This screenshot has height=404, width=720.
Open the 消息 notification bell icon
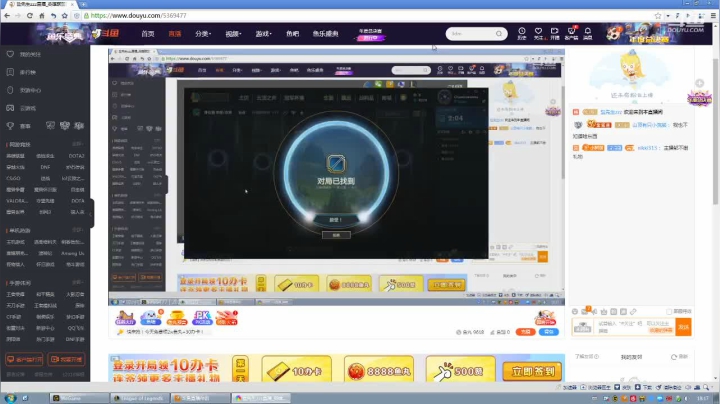[588, 33]
